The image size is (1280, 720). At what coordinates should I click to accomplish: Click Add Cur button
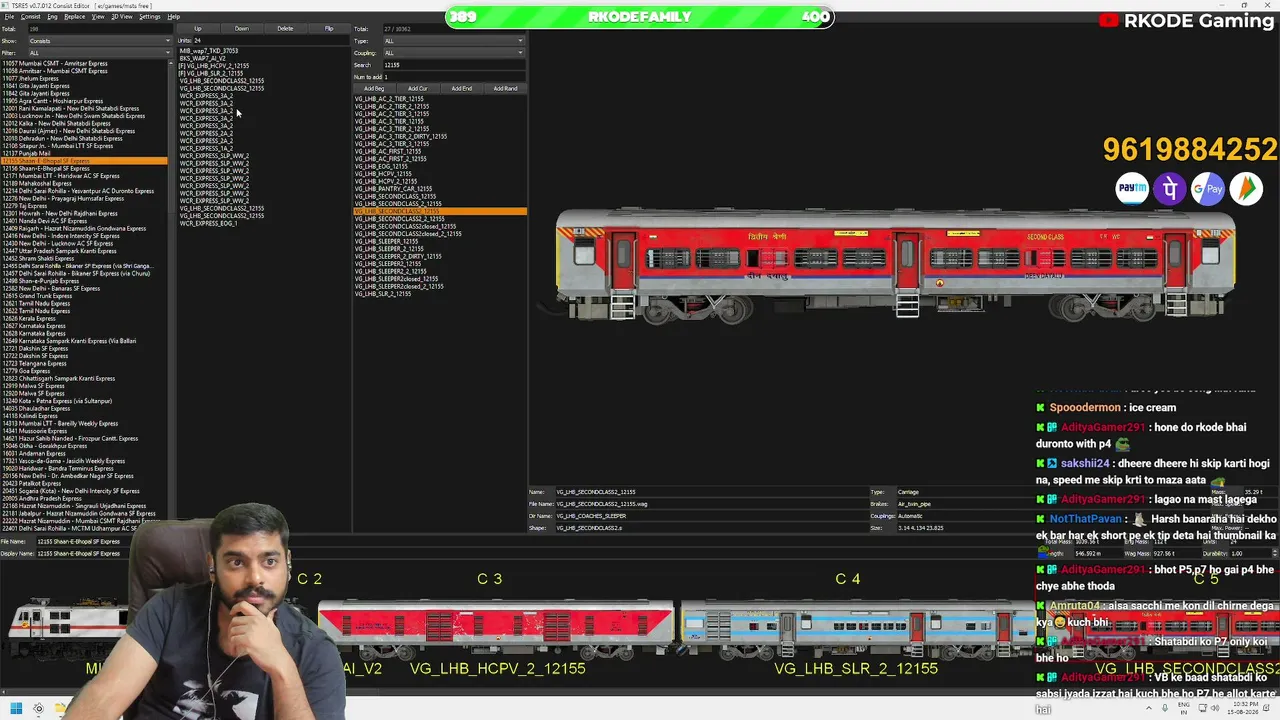click(418, 89)
